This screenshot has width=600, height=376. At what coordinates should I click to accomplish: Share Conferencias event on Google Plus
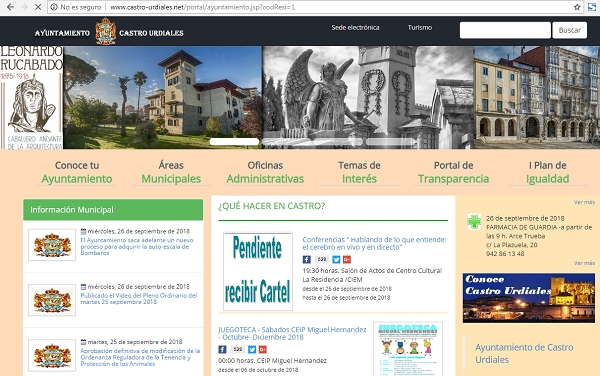tap(347, 260)
